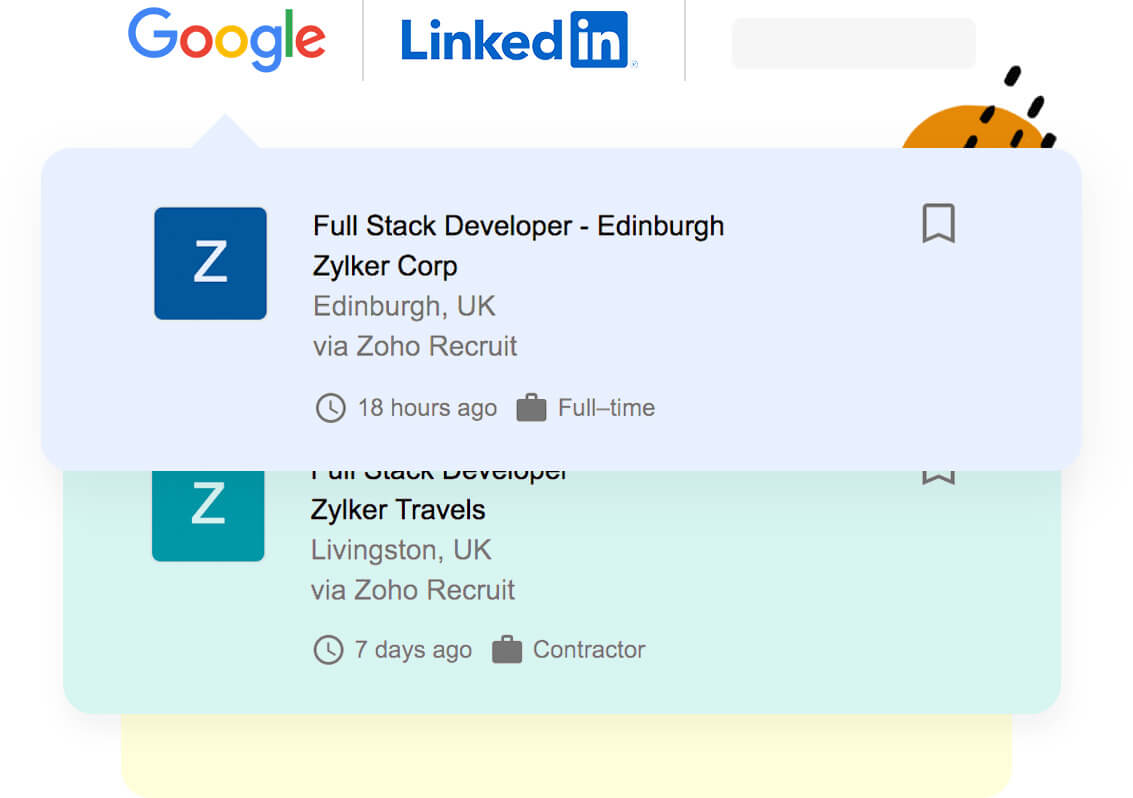
Task: Open the Zylker Corp company name
Action: pos(385,266)
